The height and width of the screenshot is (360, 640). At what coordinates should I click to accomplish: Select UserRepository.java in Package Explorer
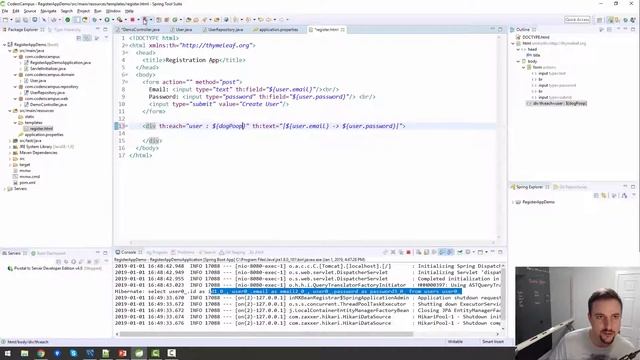click(44, 93)
